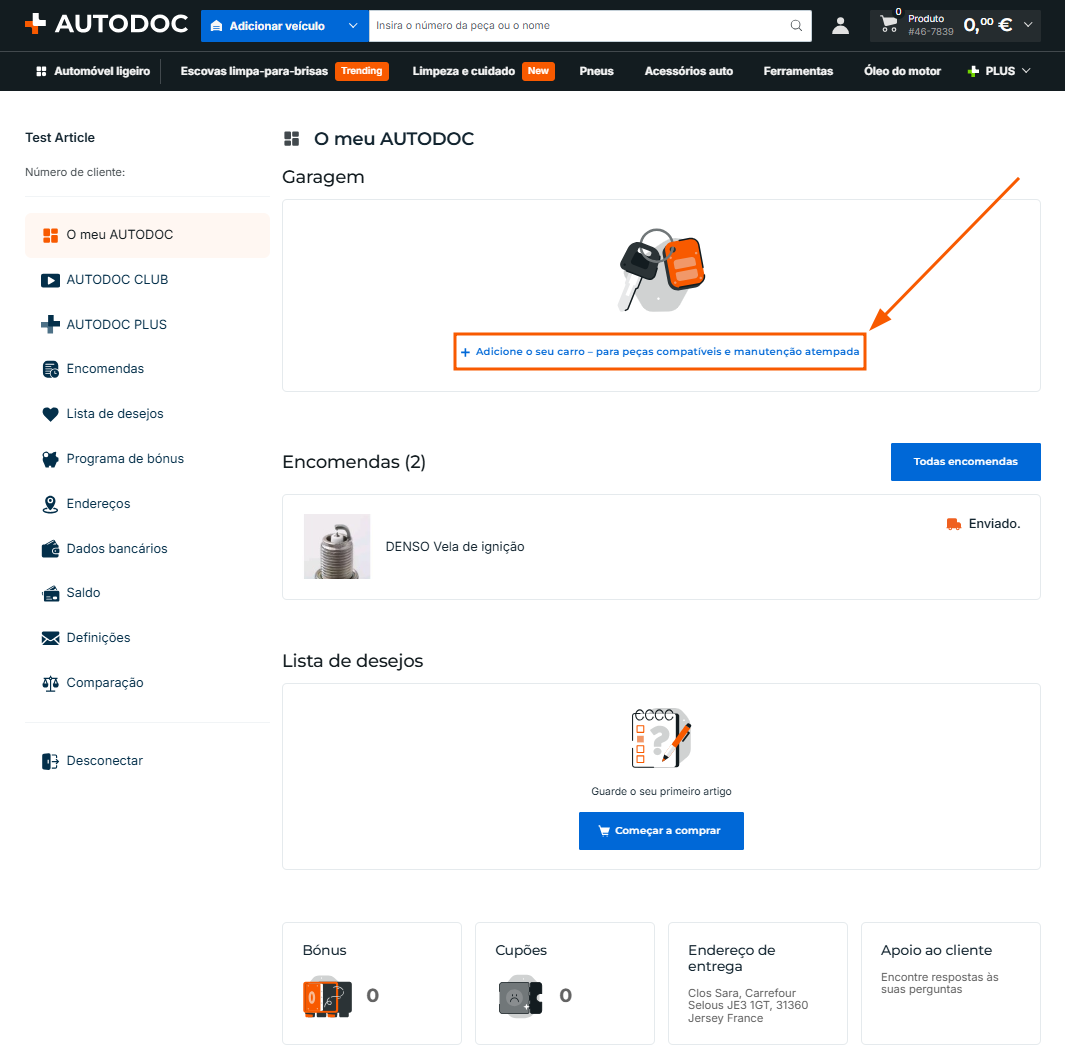This screenshot has width=1065, height=1059.
Task: Open the Comparação scales icon
Action: point(50,683)
